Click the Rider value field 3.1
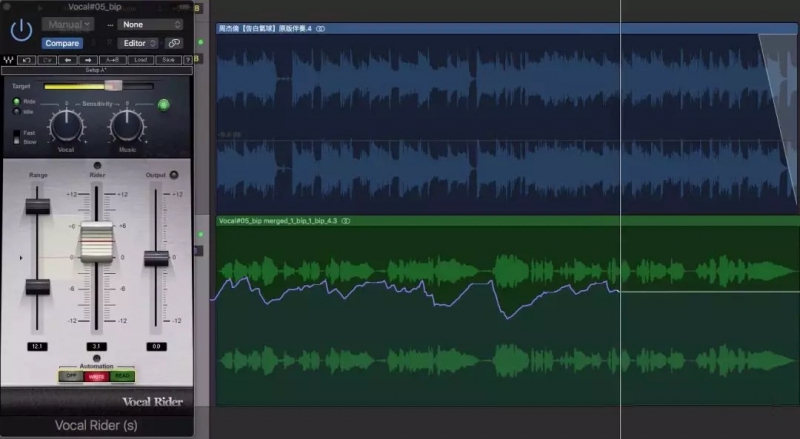Image resolution: width=800 pixels, height=439 pixels. [96, 346]
